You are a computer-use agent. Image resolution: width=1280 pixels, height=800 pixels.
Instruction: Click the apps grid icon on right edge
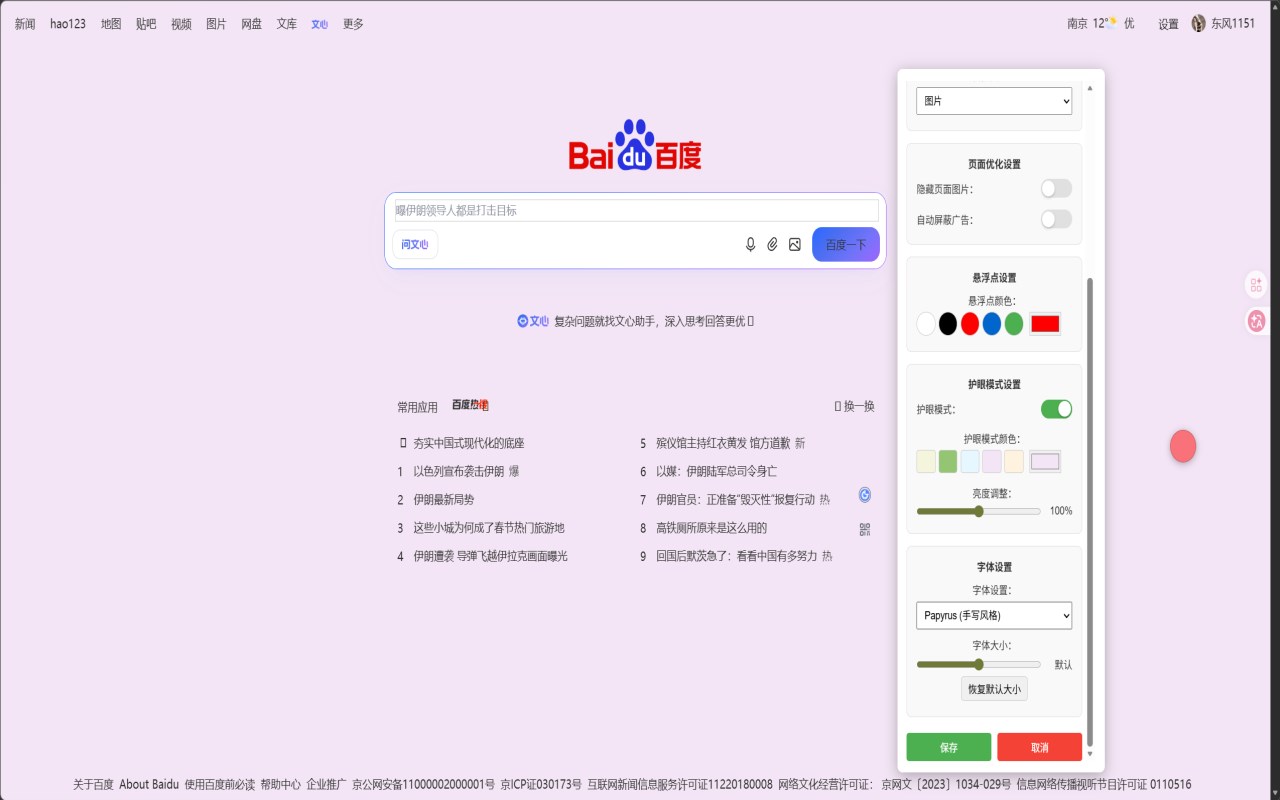pyautogui.click(x=1256, y=285)
